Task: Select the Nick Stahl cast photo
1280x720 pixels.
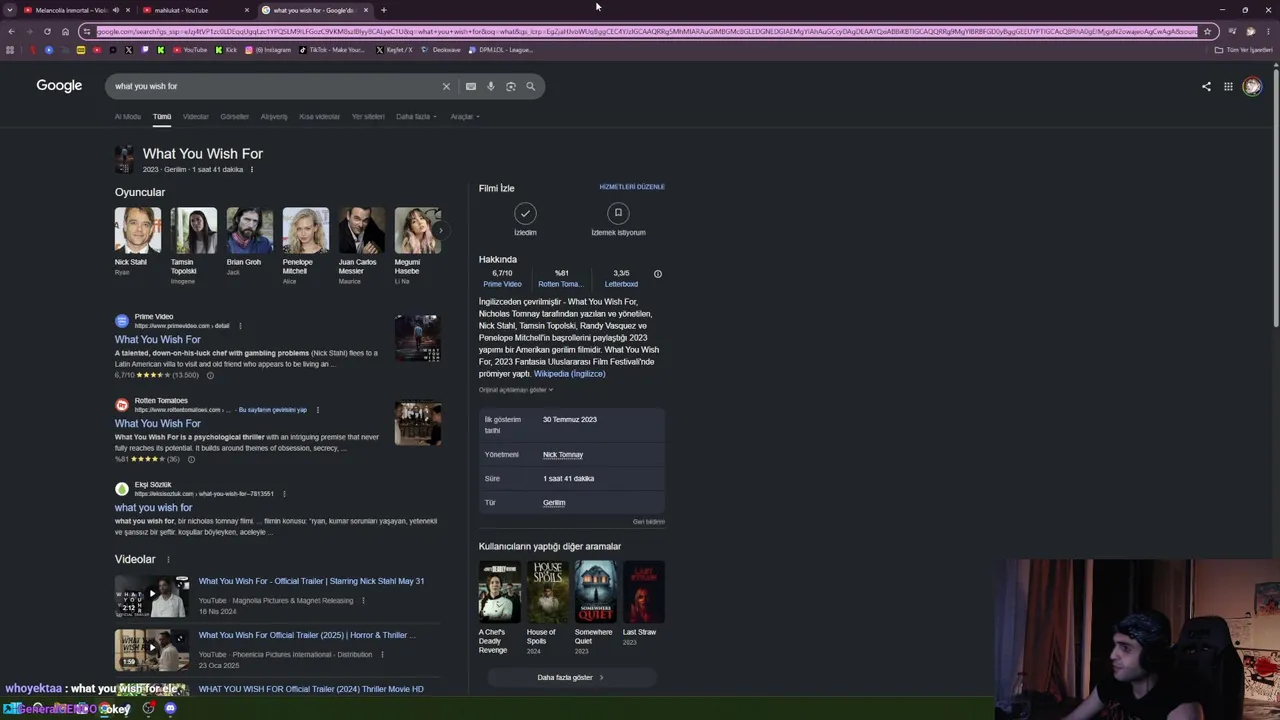Action: pos(137,231)
